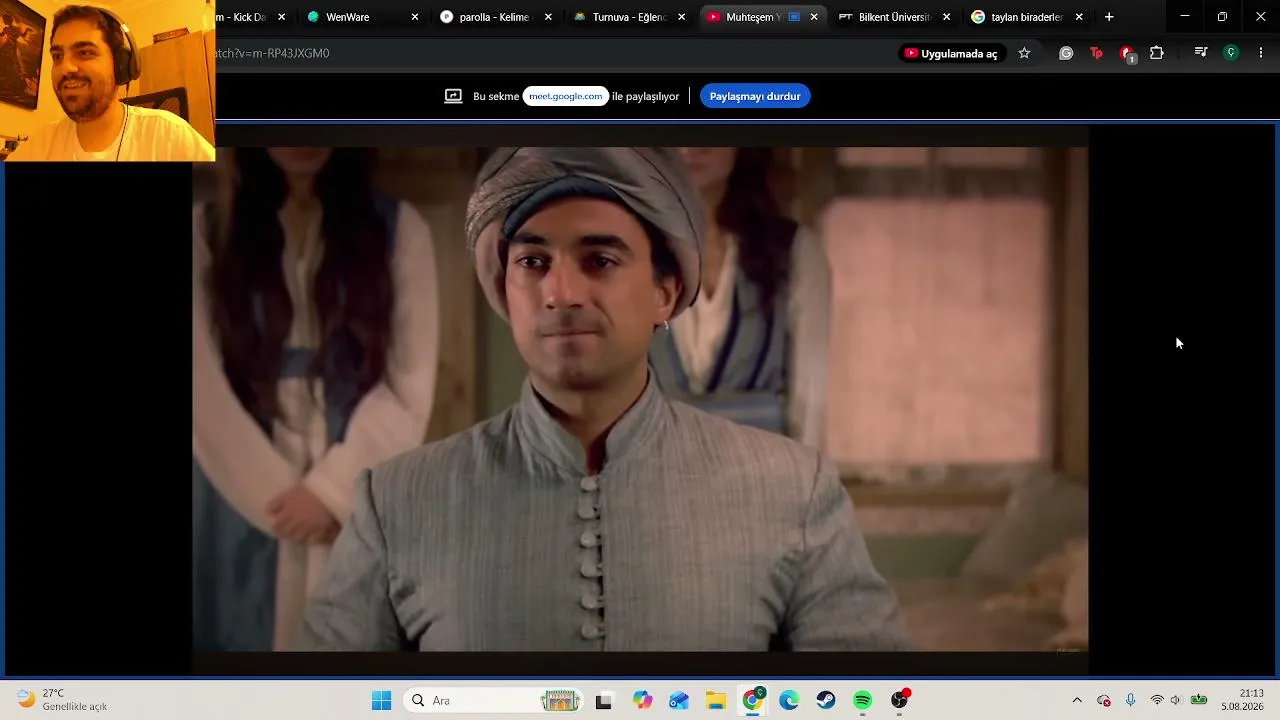Expand the hidden system tray icons

point(1077,700)
